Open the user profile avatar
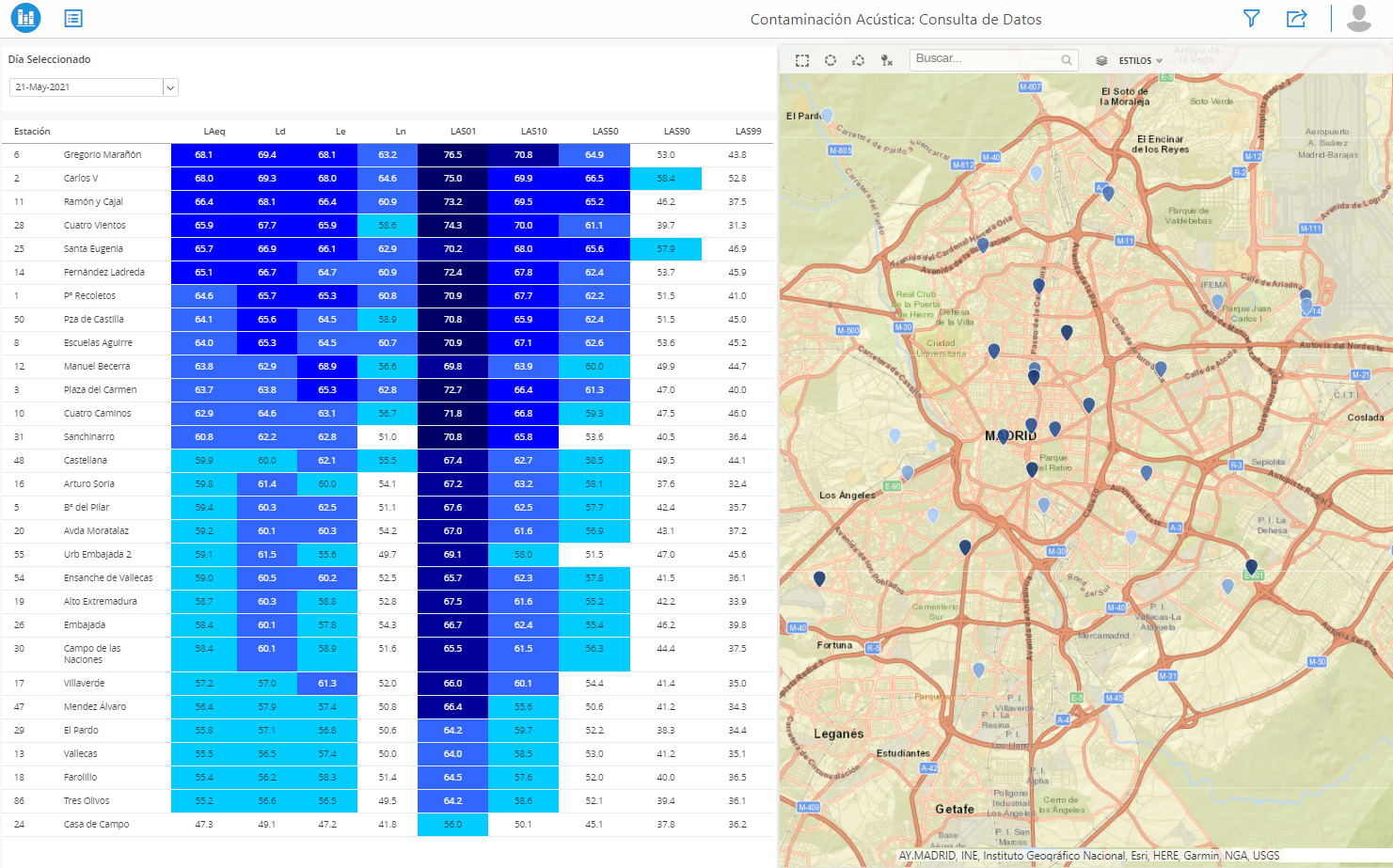The height and width of the screenshot is (868, 1393). tap(1358, 19)
